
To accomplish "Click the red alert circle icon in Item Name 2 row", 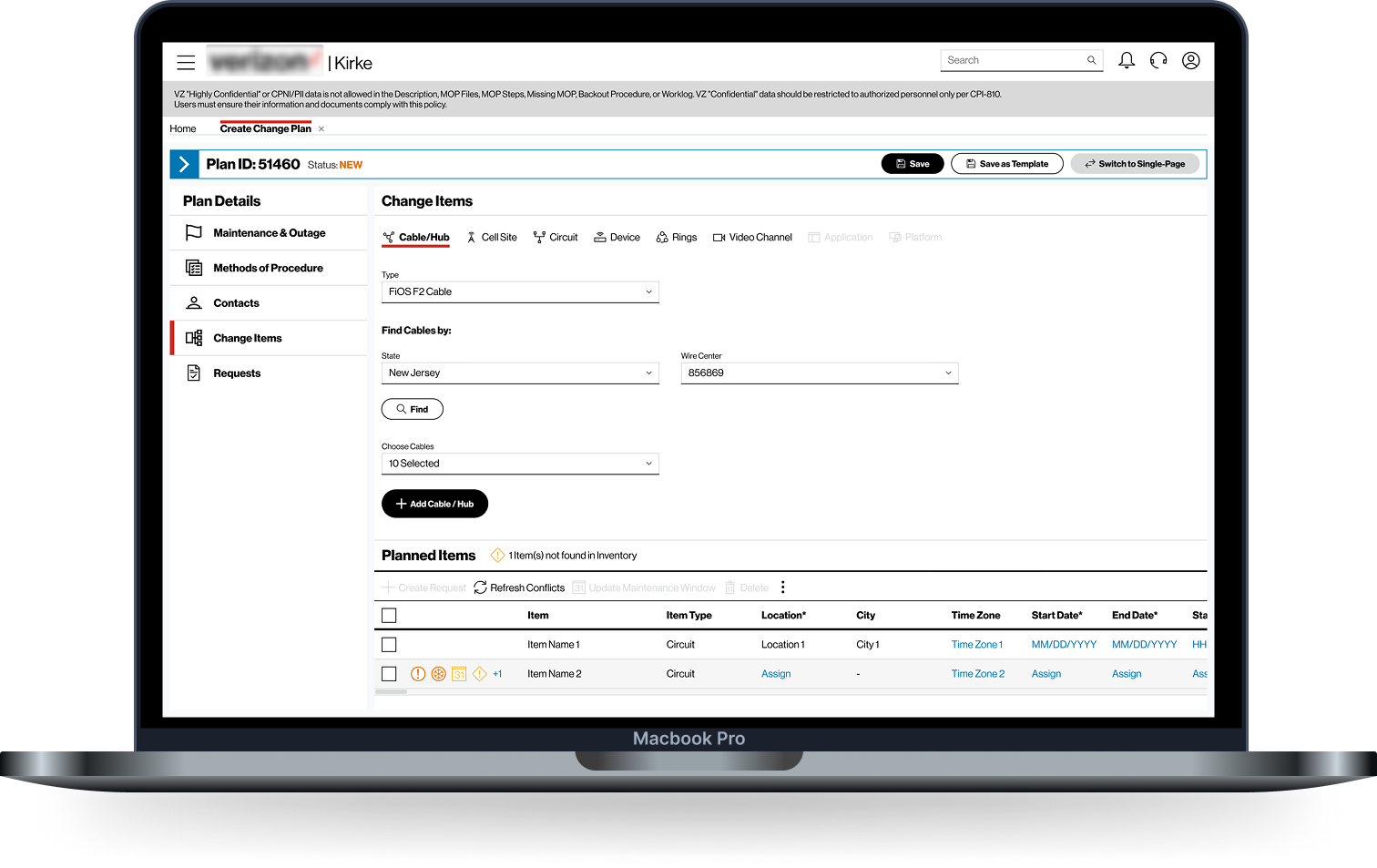I will click(x=418, y=674).
